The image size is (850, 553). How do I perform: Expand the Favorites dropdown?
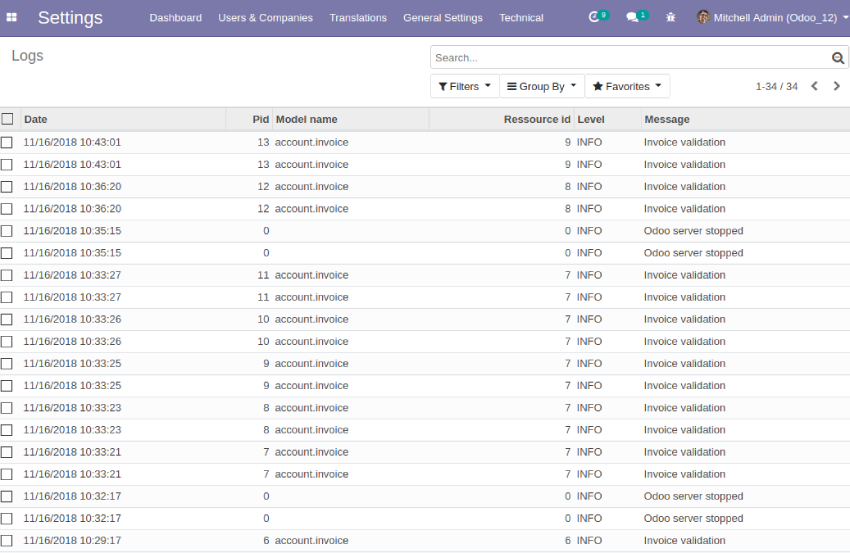(627, 87)
